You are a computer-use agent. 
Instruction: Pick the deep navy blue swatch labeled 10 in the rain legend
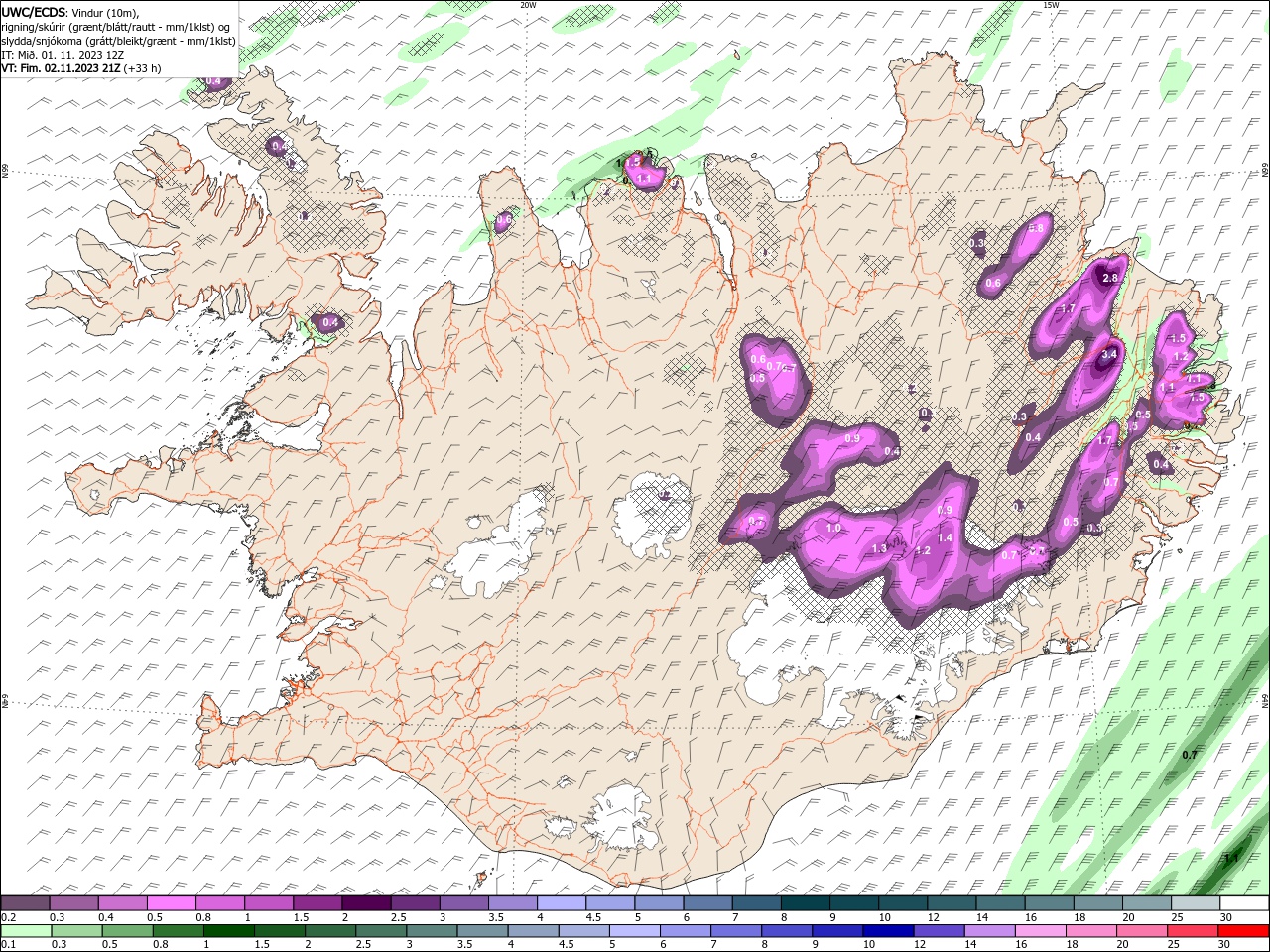click(x=888, y=931)
